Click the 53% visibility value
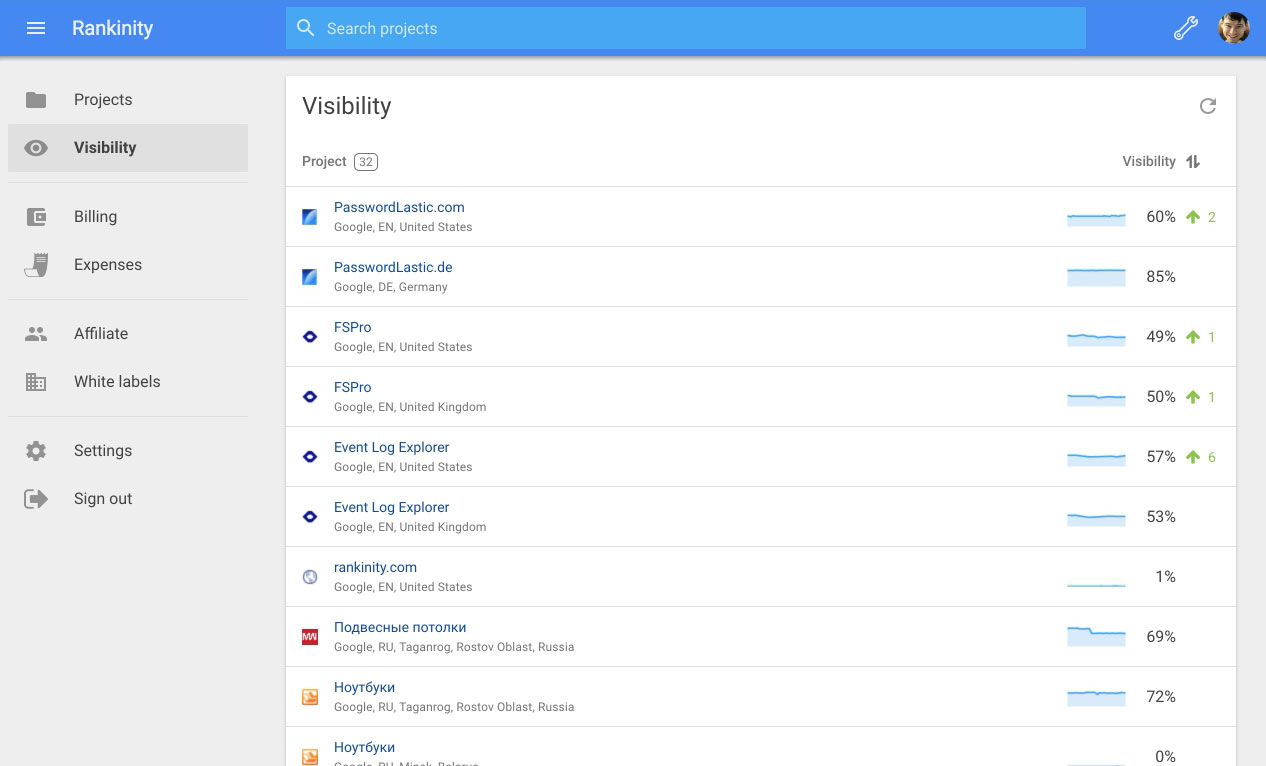 click(1161, 517)
